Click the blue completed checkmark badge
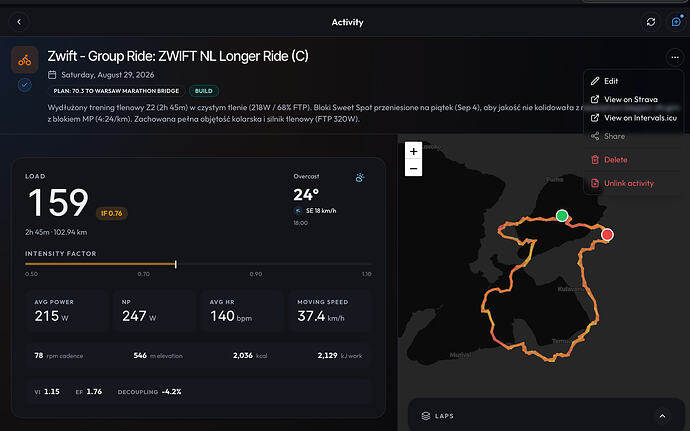The image size is (690, 431). (x=25, y=85)
